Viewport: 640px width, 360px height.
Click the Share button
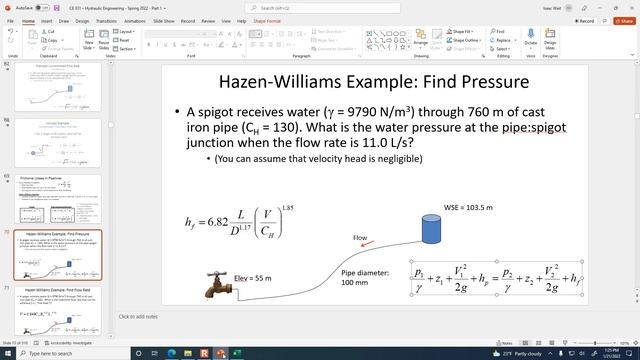click(624, 21)
